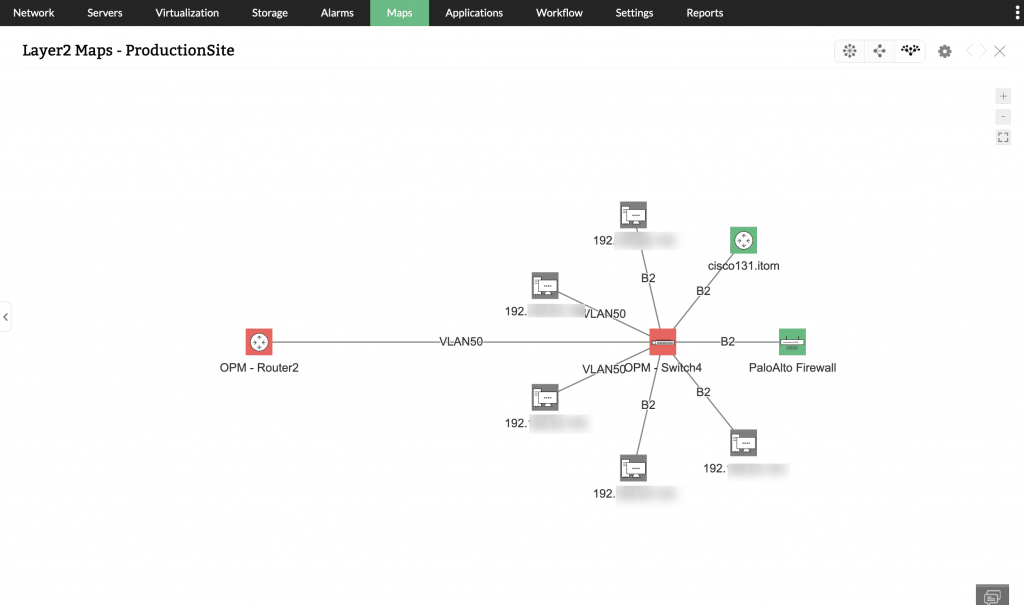
Task: Click the VLAN50 link label to Router2
Action: point(461,342)
